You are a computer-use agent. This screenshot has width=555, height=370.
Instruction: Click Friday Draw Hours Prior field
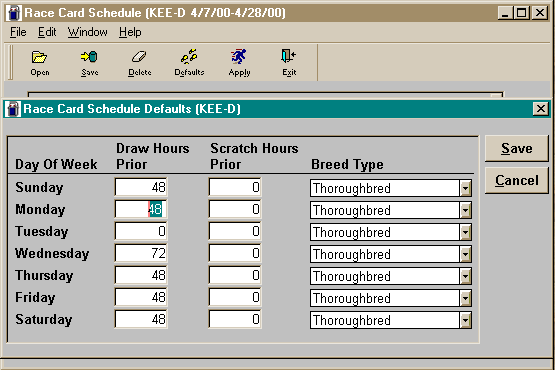(141, 297)
